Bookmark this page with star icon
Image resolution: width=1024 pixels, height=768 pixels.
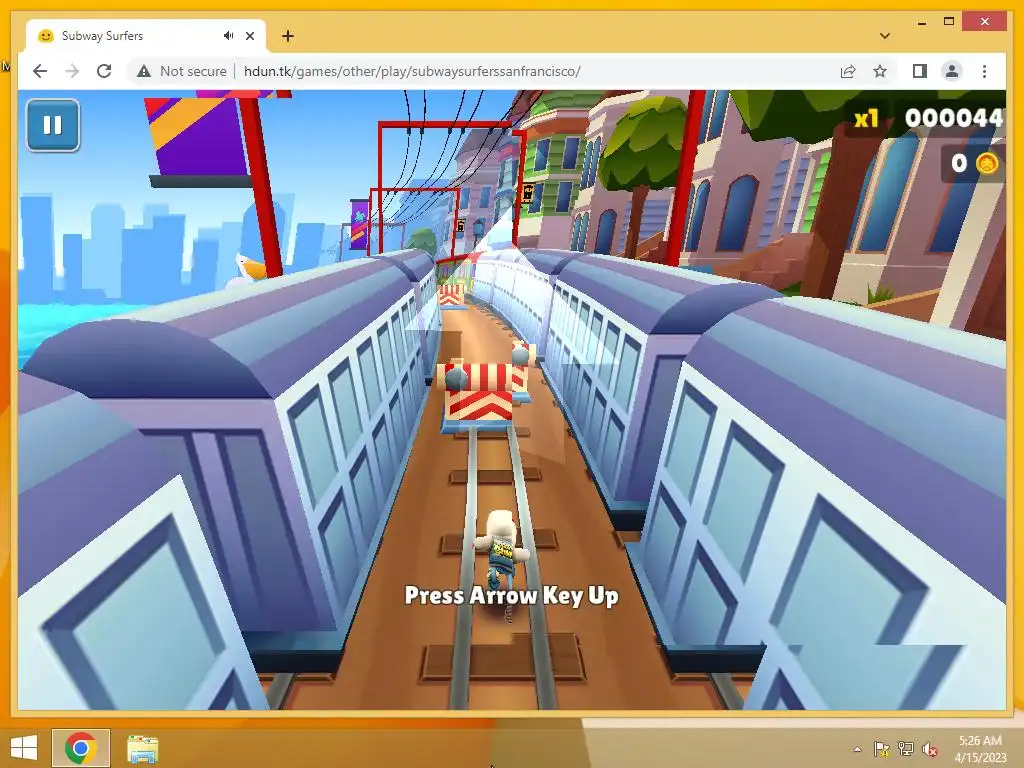[880, 71]
